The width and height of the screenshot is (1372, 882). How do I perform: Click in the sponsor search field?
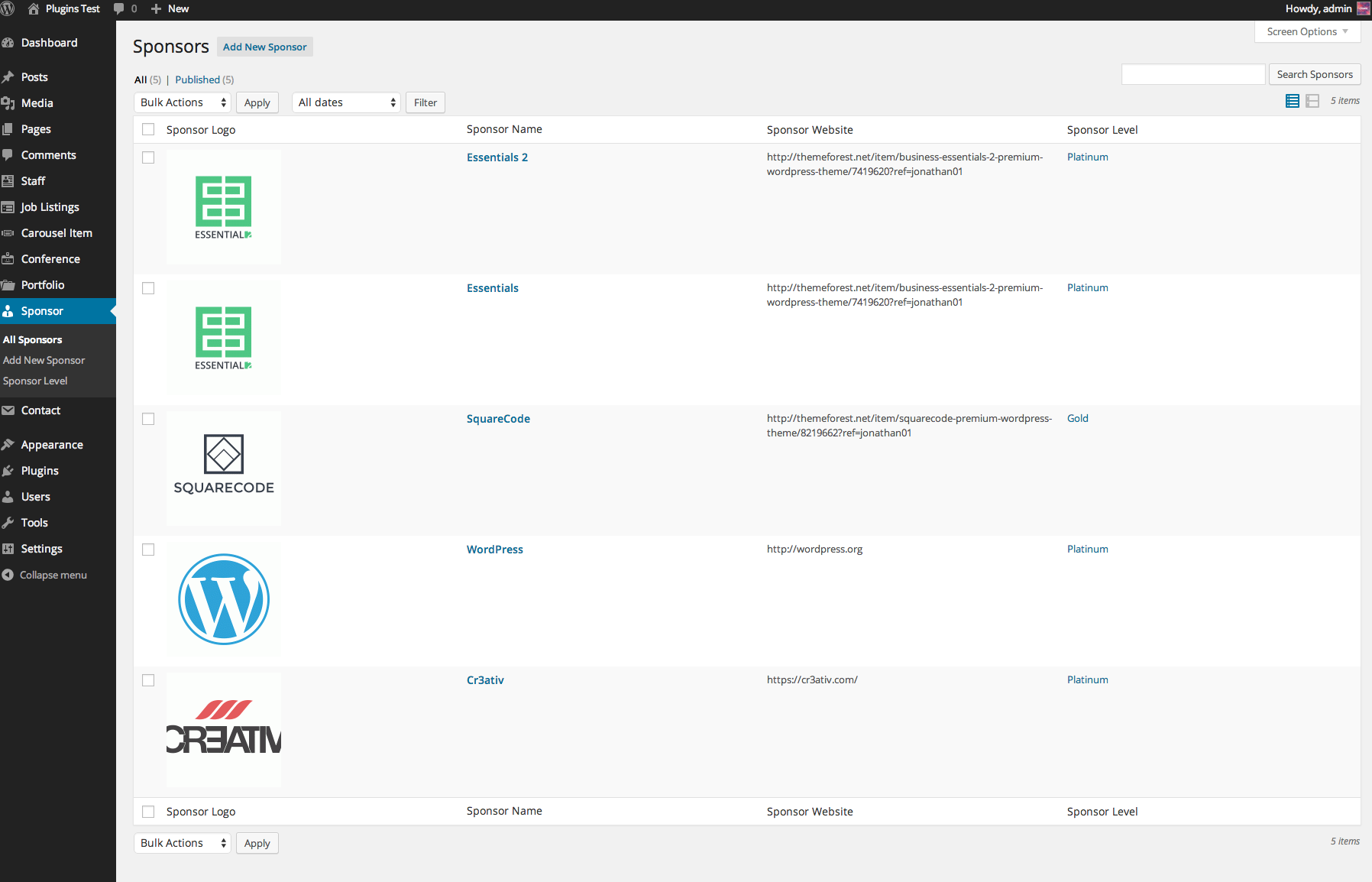click(x=1193, y=74)
